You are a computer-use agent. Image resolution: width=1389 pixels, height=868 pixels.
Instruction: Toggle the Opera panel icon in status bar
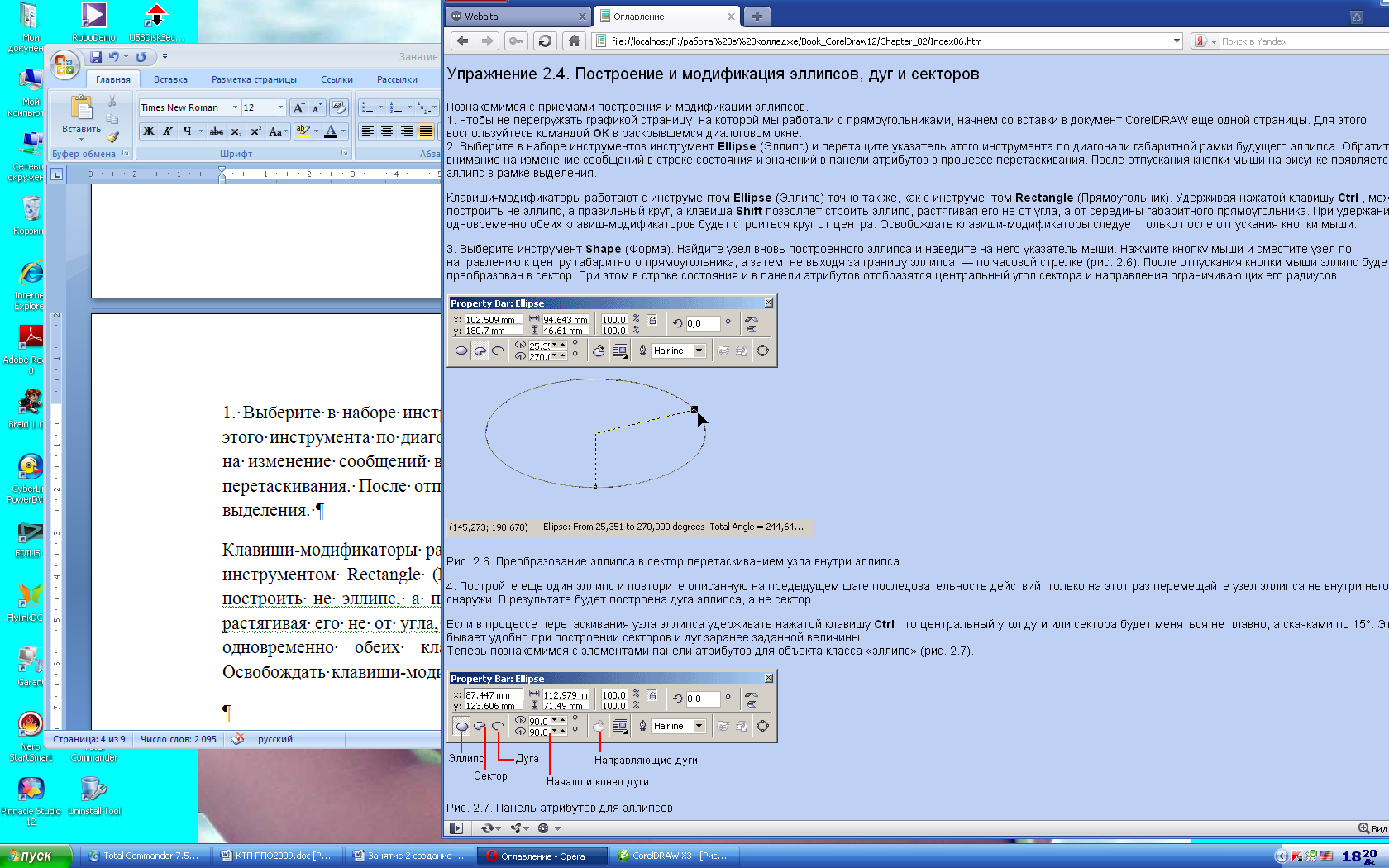pyautogui.click(x=456, y=828)
